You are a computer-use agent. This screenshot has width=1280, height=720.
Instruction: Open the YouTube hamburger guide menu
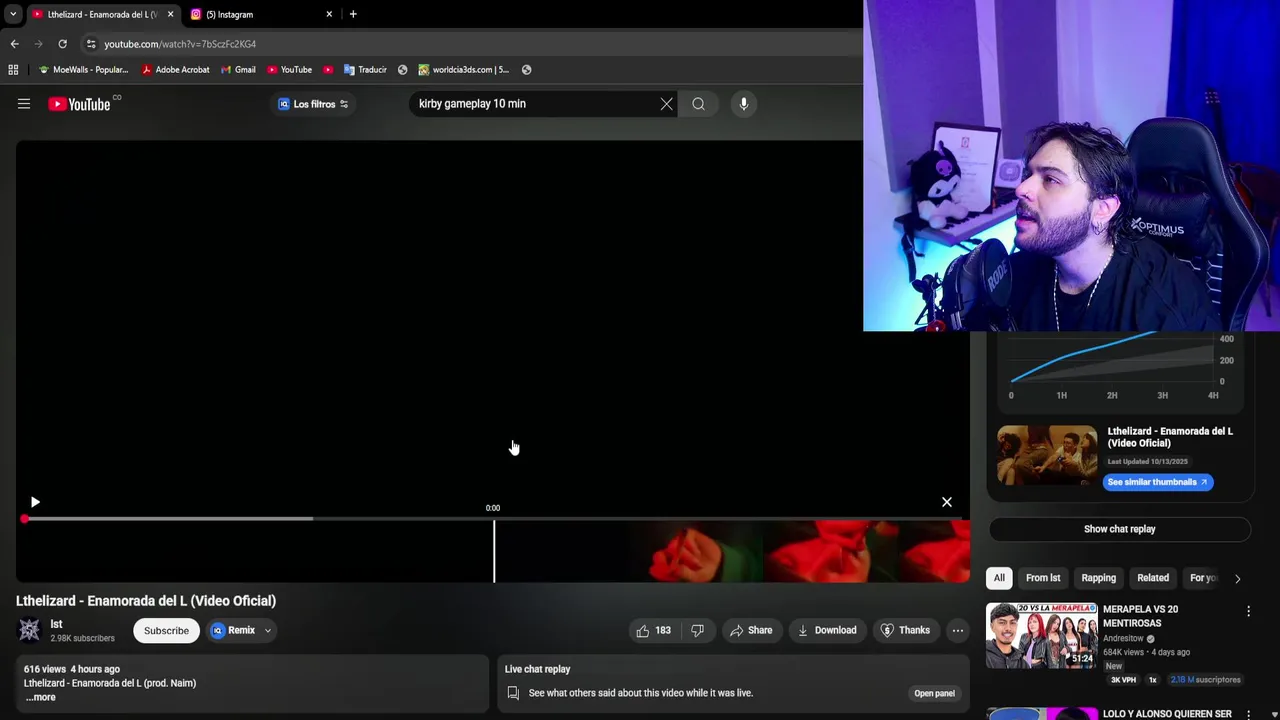pyautogui.click(x=24, y=104)
